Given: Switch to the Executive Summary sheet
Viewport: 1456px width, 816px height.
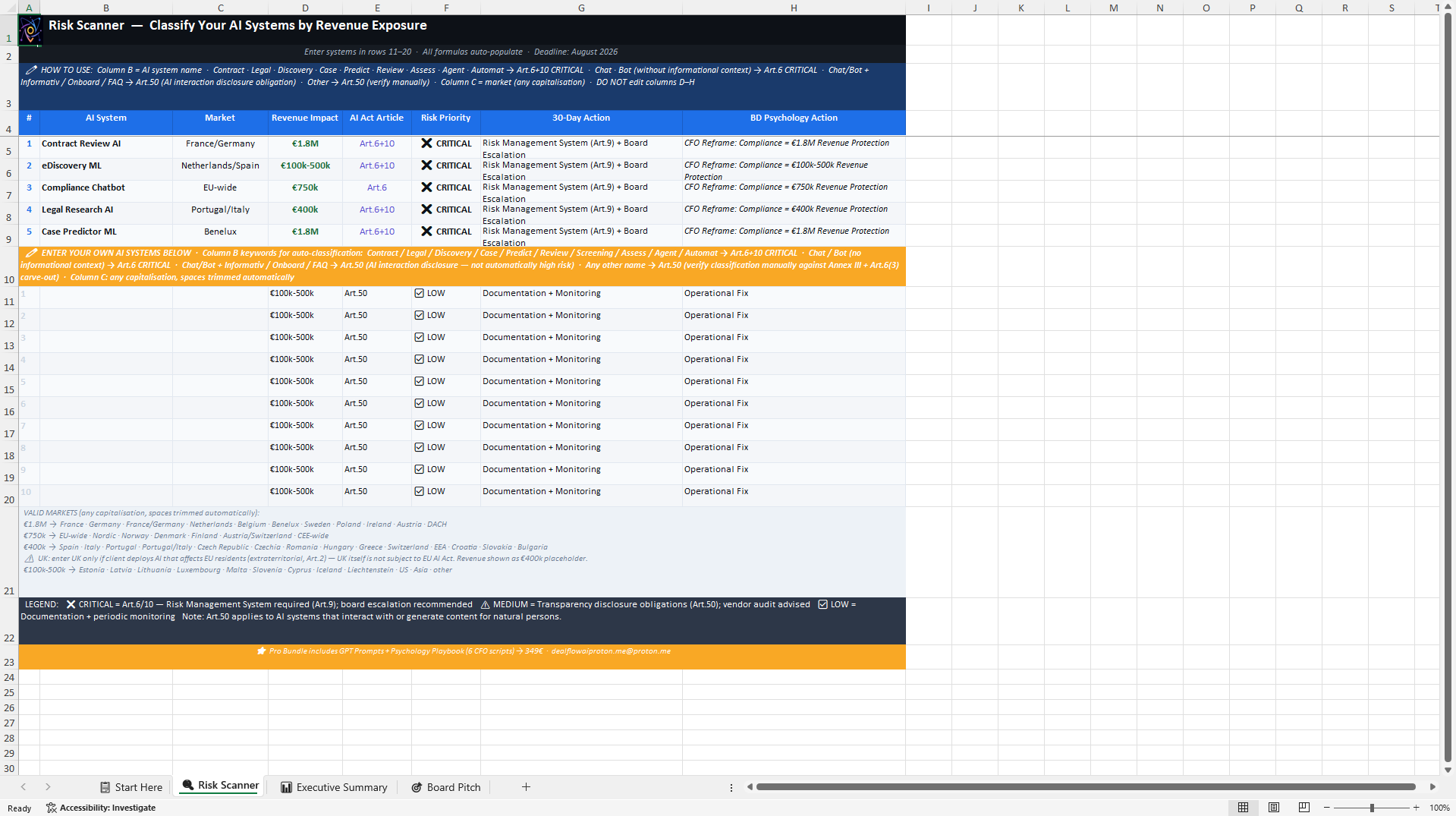Looking at the screenshot, I should point(334,787).
